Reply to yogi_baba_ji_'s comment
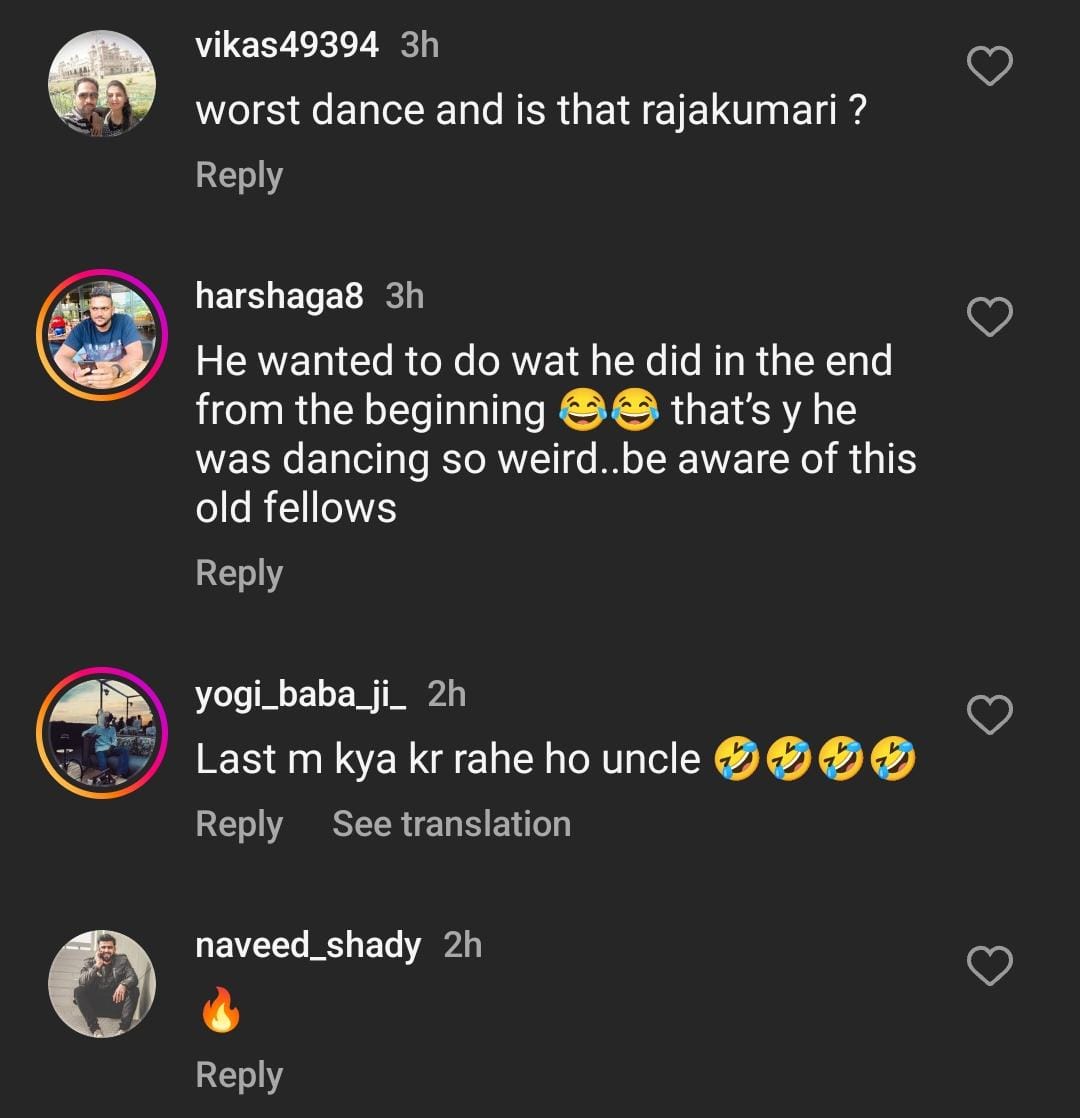 click(239, 824)
